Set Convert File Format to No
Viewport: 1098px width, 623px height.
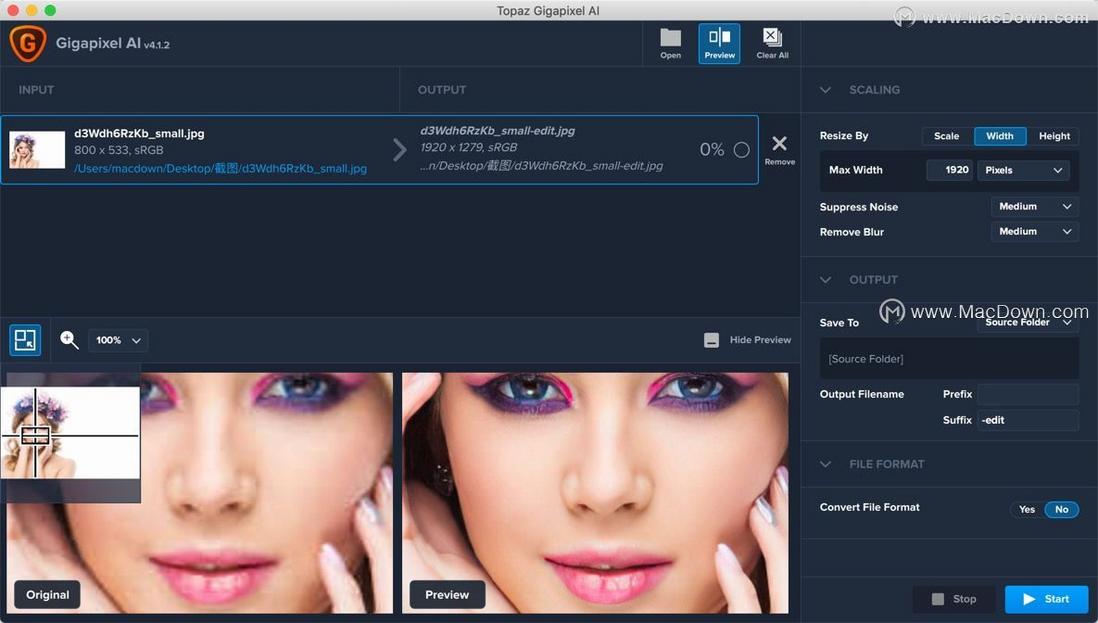coord(1062,510)
